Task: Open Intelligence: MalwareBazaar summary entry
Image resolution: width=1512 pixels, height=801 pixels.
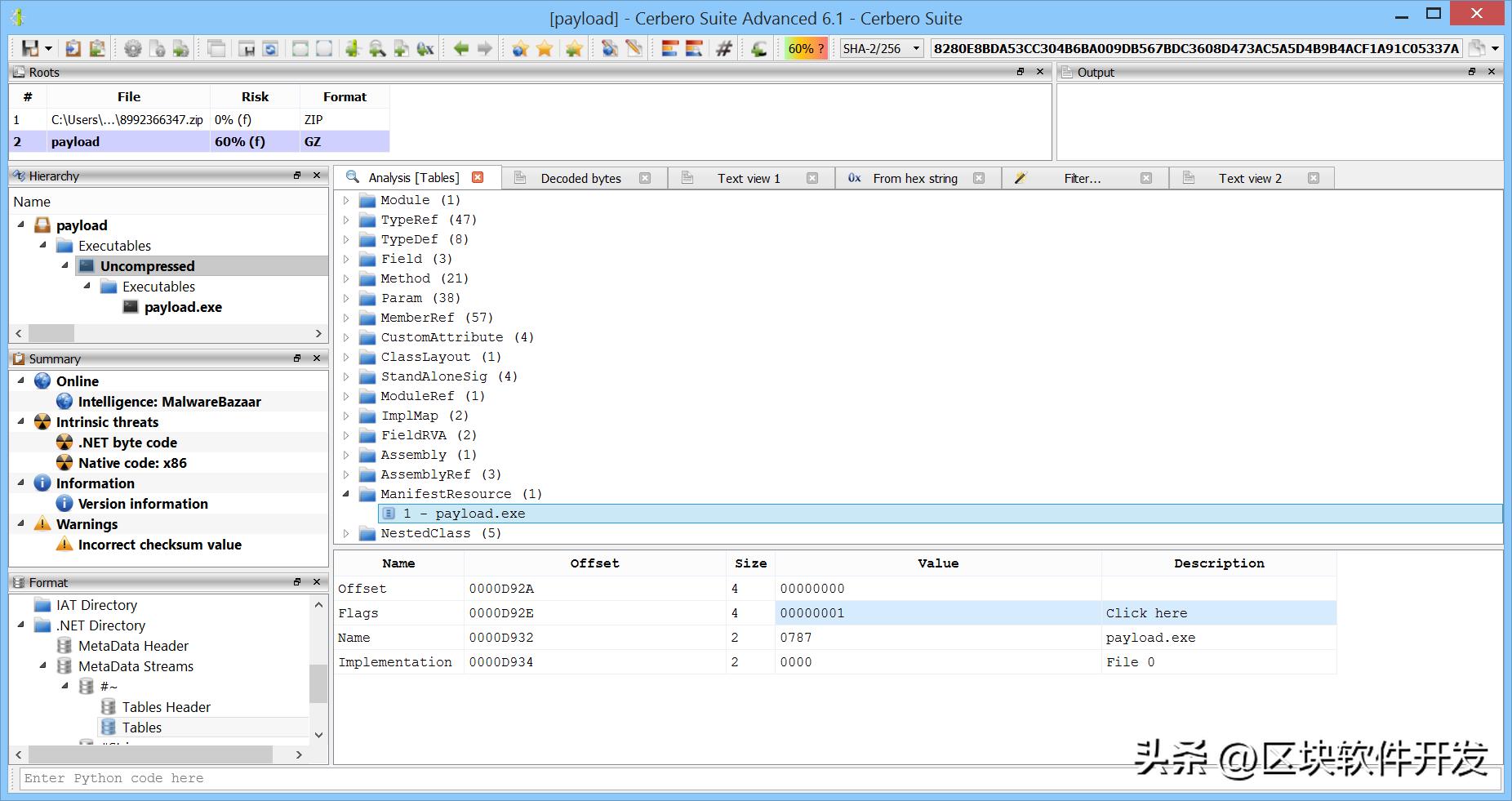Action: click(x=169, y=402)
